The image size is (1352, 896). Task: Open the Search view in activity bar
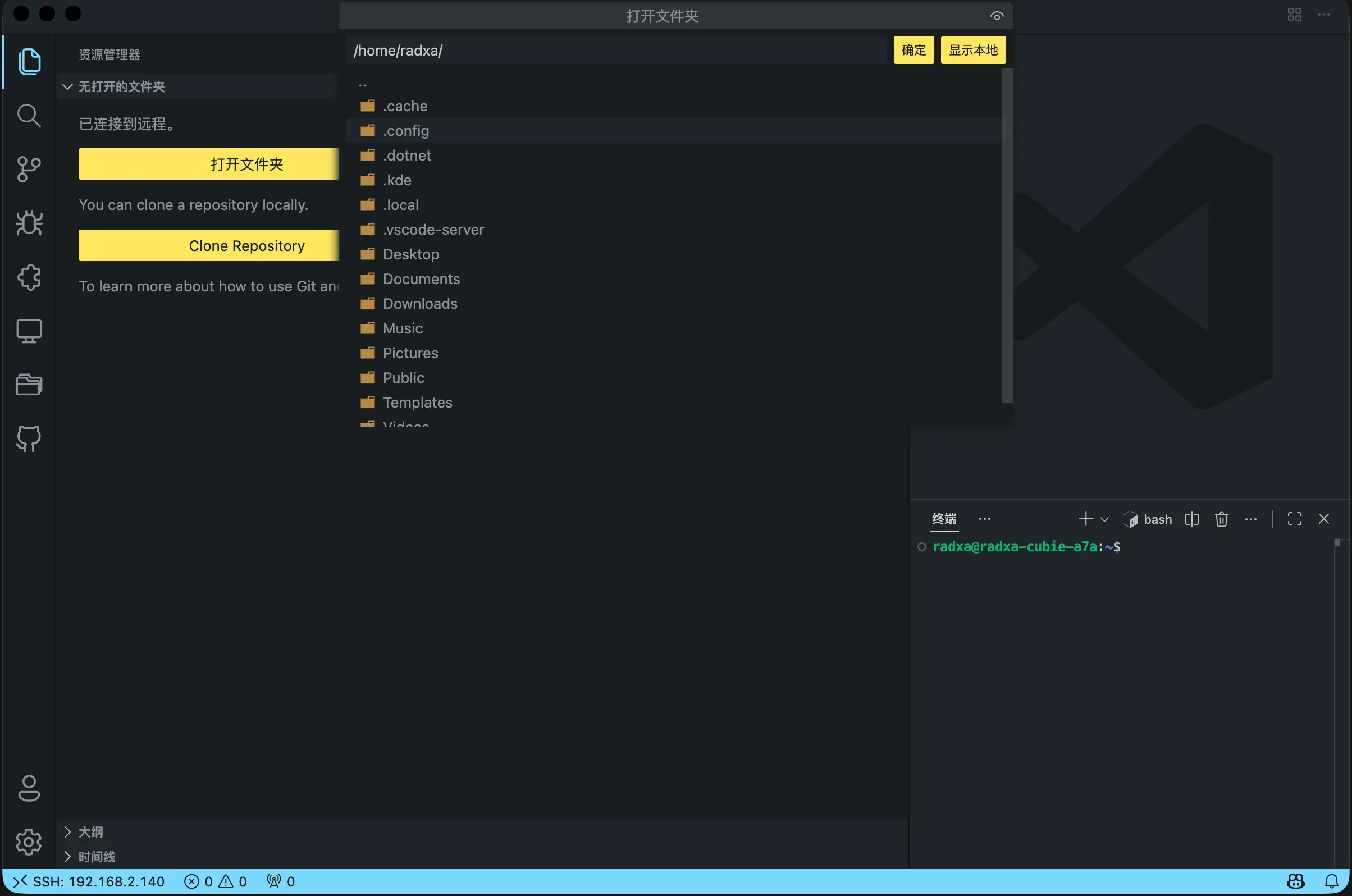(29, 116)
